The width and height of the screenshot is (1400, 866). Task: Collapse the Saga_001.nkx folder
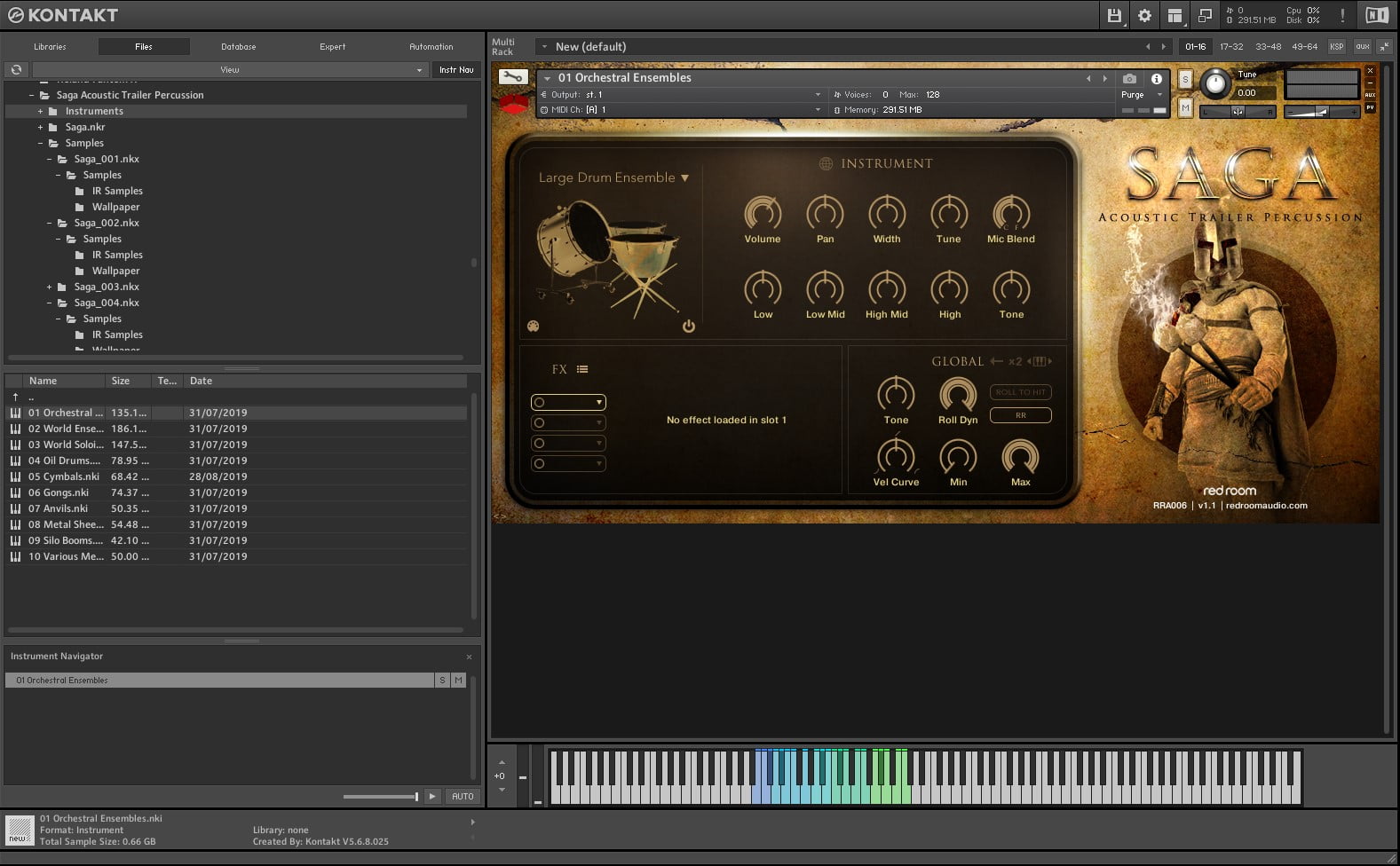[49, 159]
